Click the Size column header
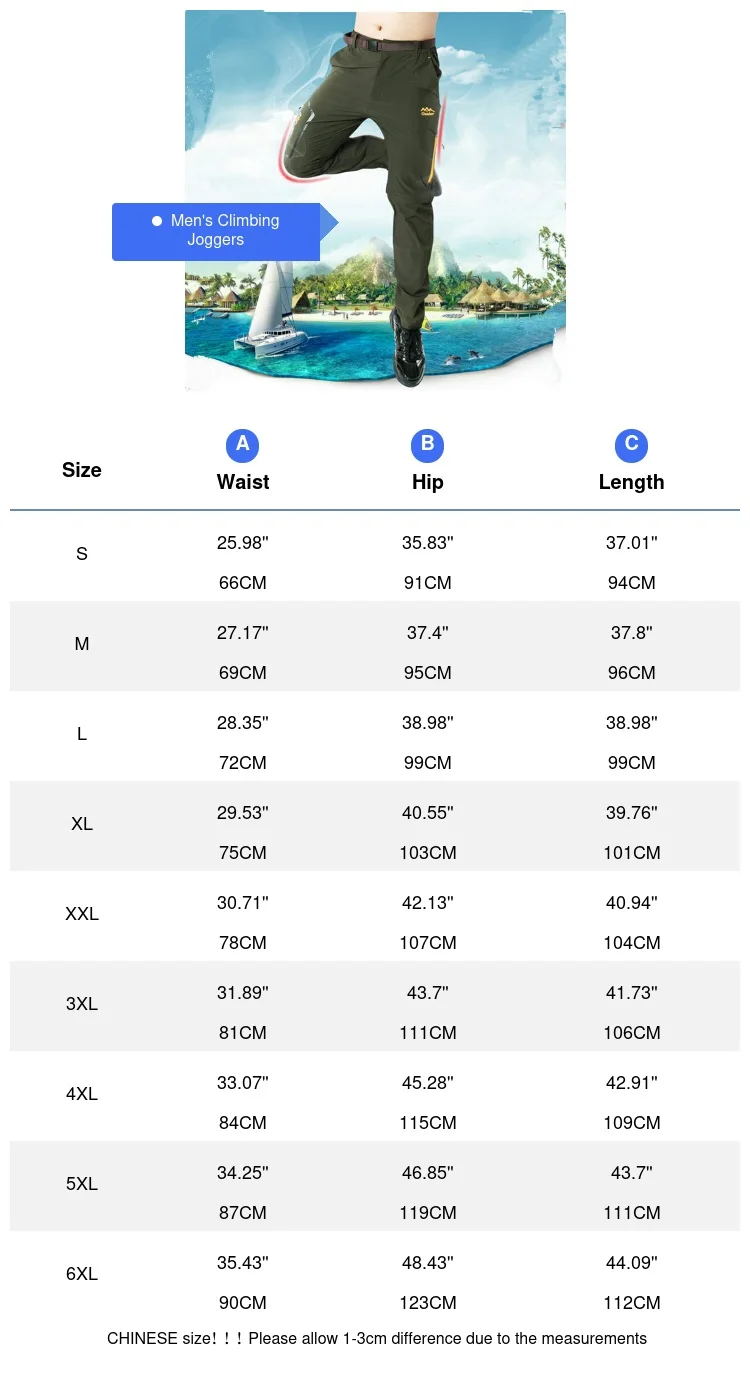The height and width of the screenshot is (1400, 750). 82,470
